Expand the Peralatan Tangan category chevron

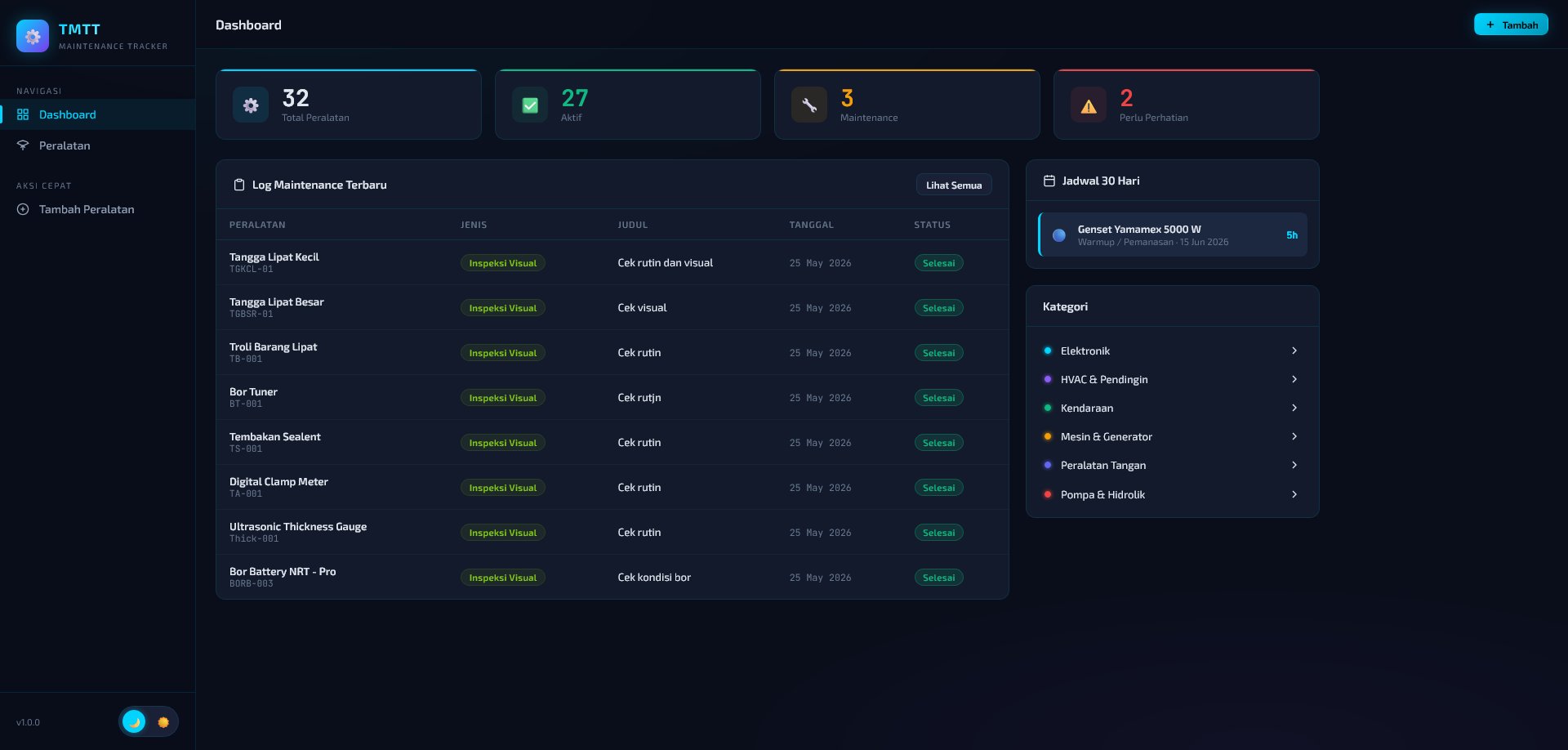click(x=1294, y=465)
